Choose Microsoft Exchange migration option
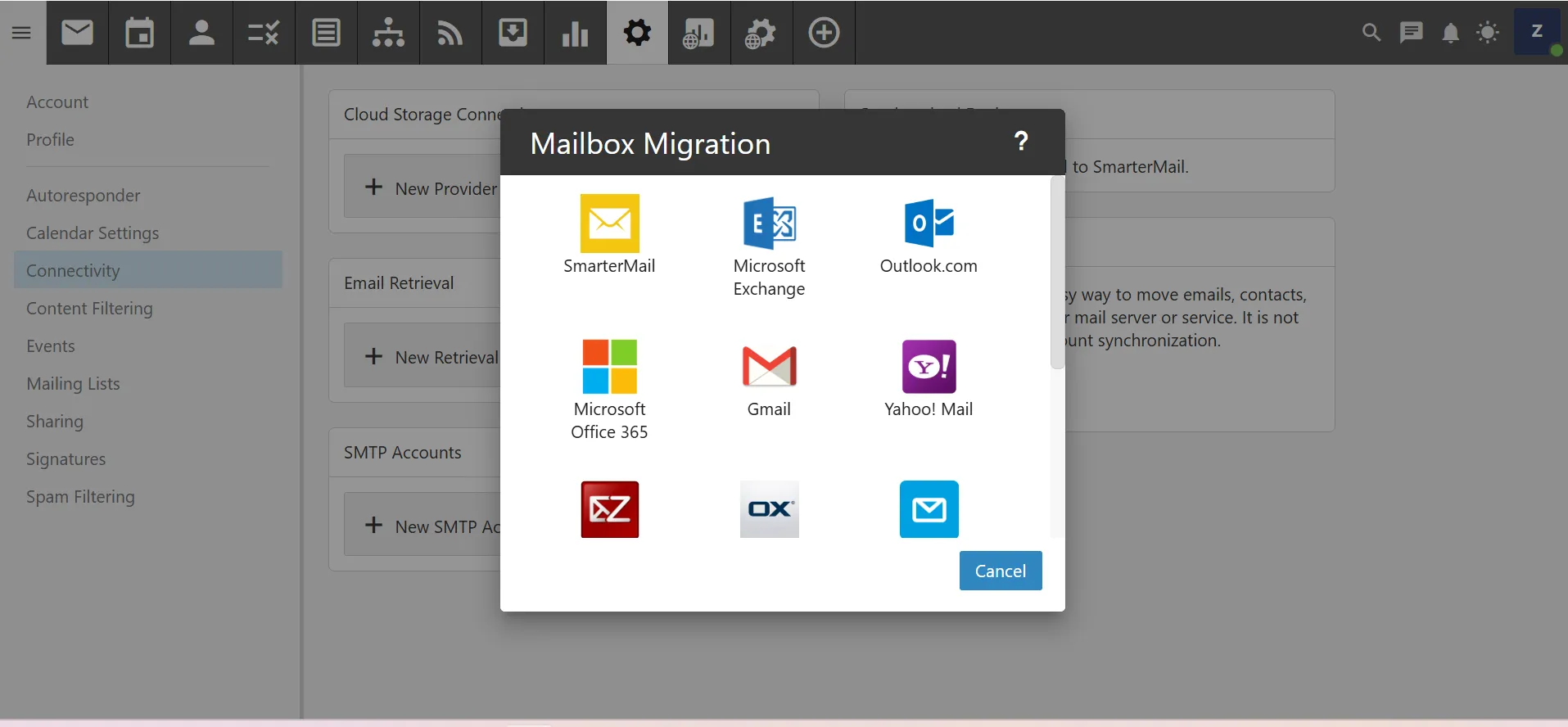The height and width of the screenshot is (727, 1568). pos(769,246)
